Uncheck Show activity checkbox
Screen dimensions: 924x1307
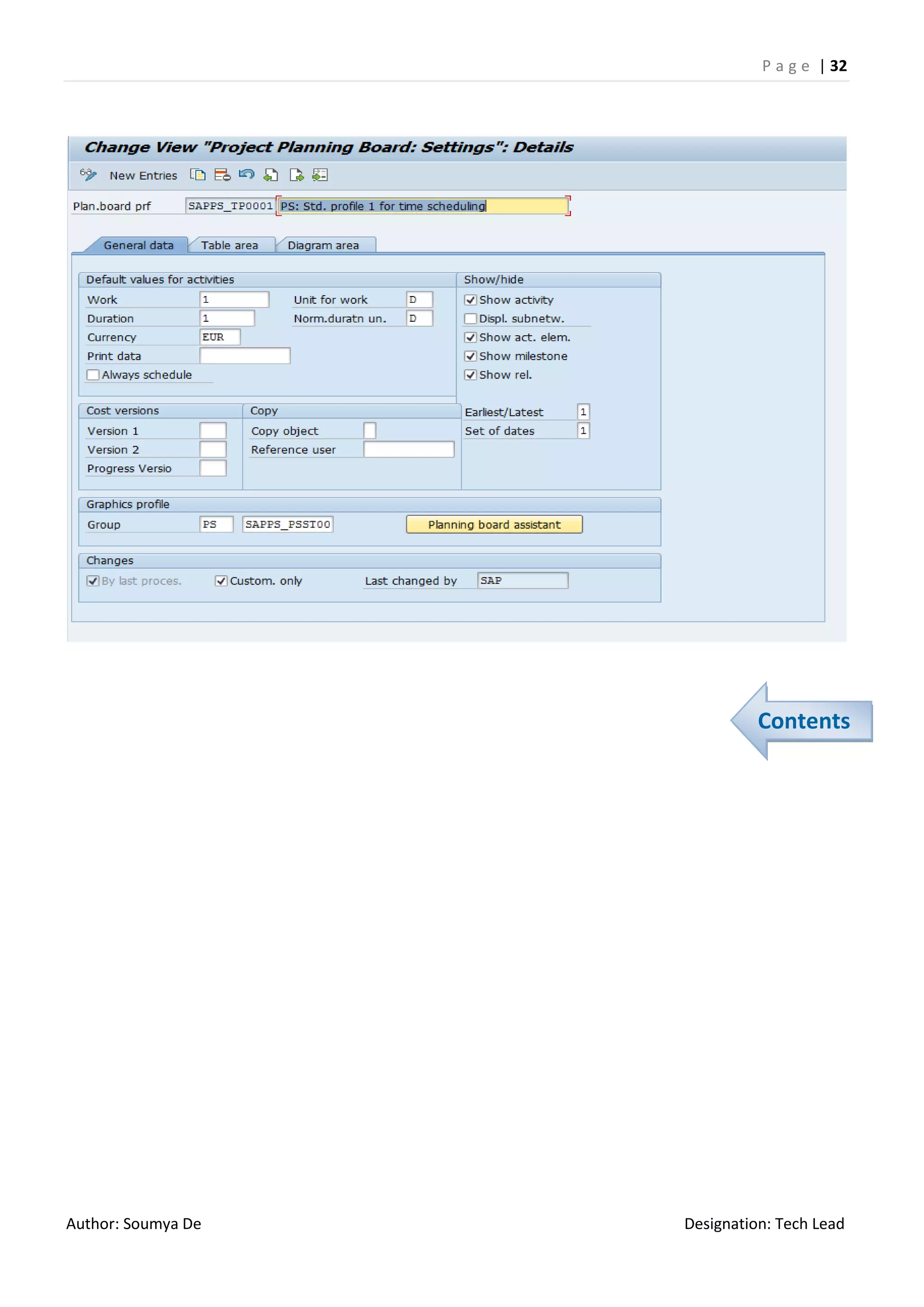(471, 300)
